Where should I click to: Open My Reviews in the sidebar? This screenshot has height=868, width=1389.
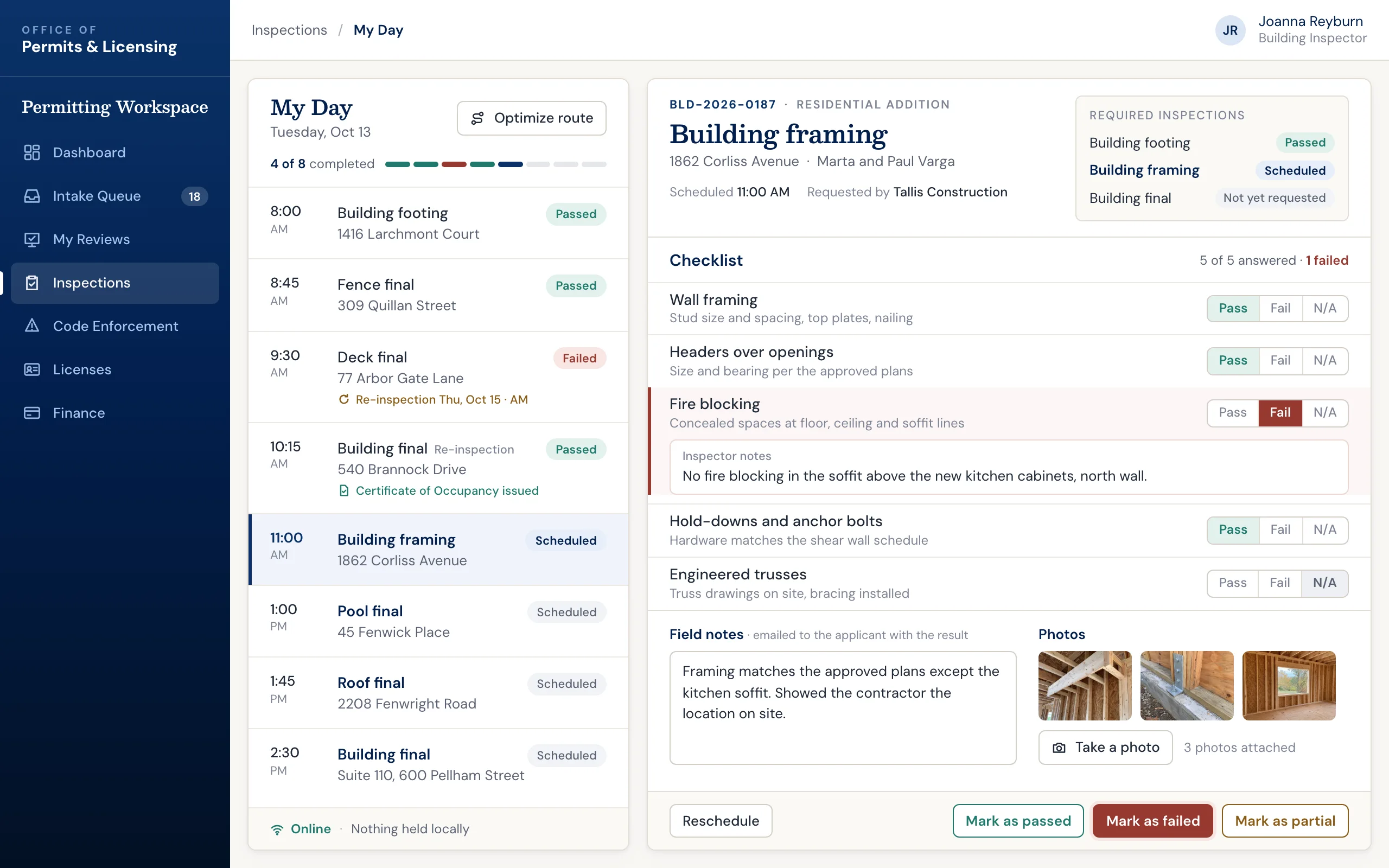coord(115,239)
